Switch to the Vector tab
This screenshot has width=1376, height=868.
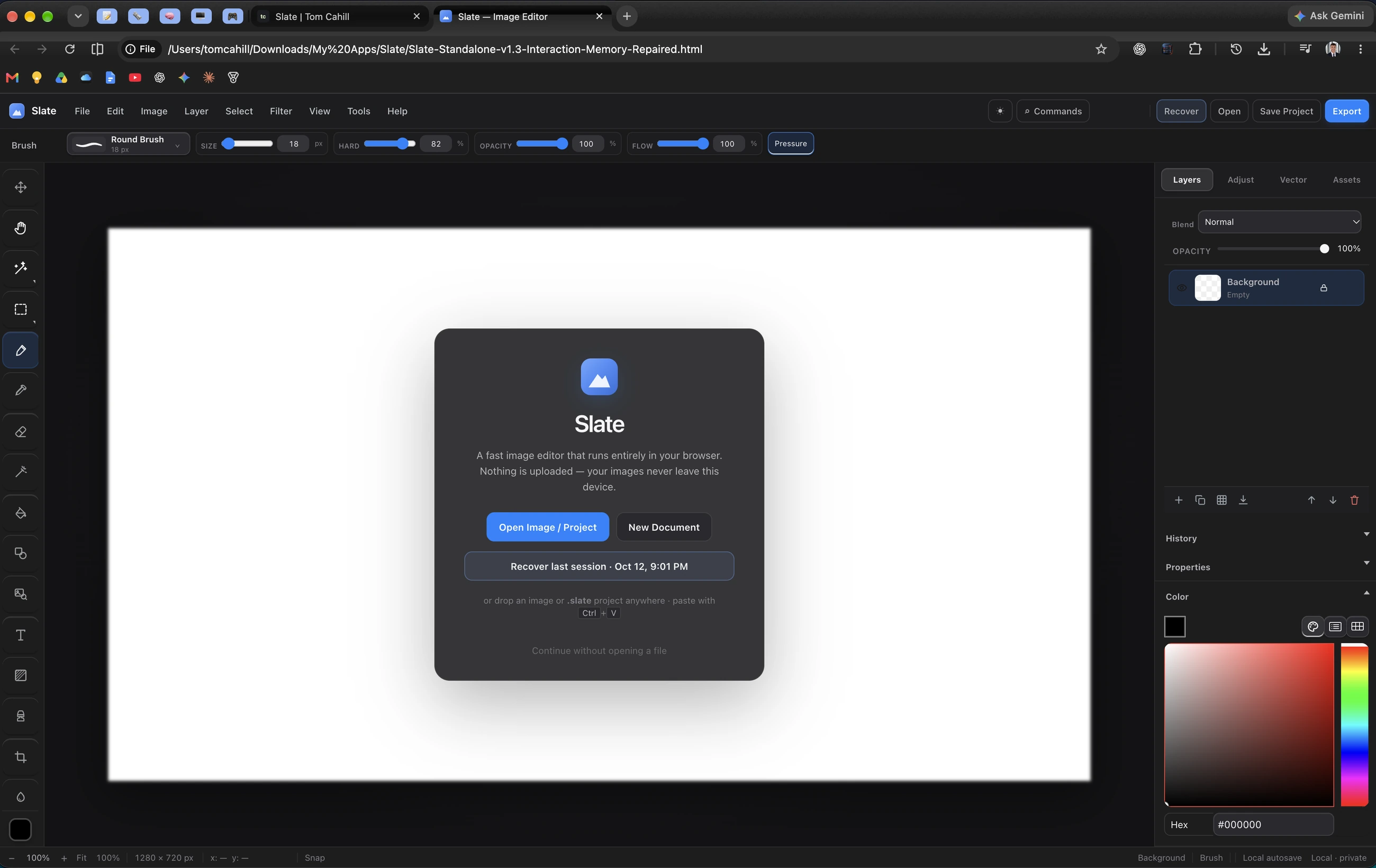pyautogui.click(x=1293, y=179)
